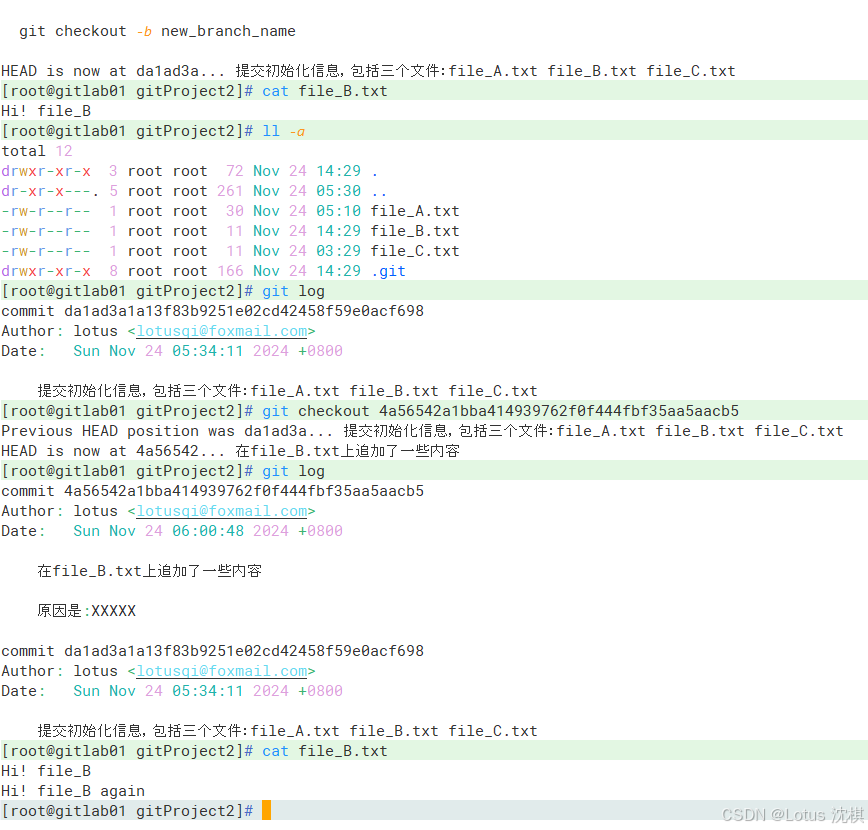Click the 'll -a' command
The width and height of the screenshot is (868, 830).
283,131
